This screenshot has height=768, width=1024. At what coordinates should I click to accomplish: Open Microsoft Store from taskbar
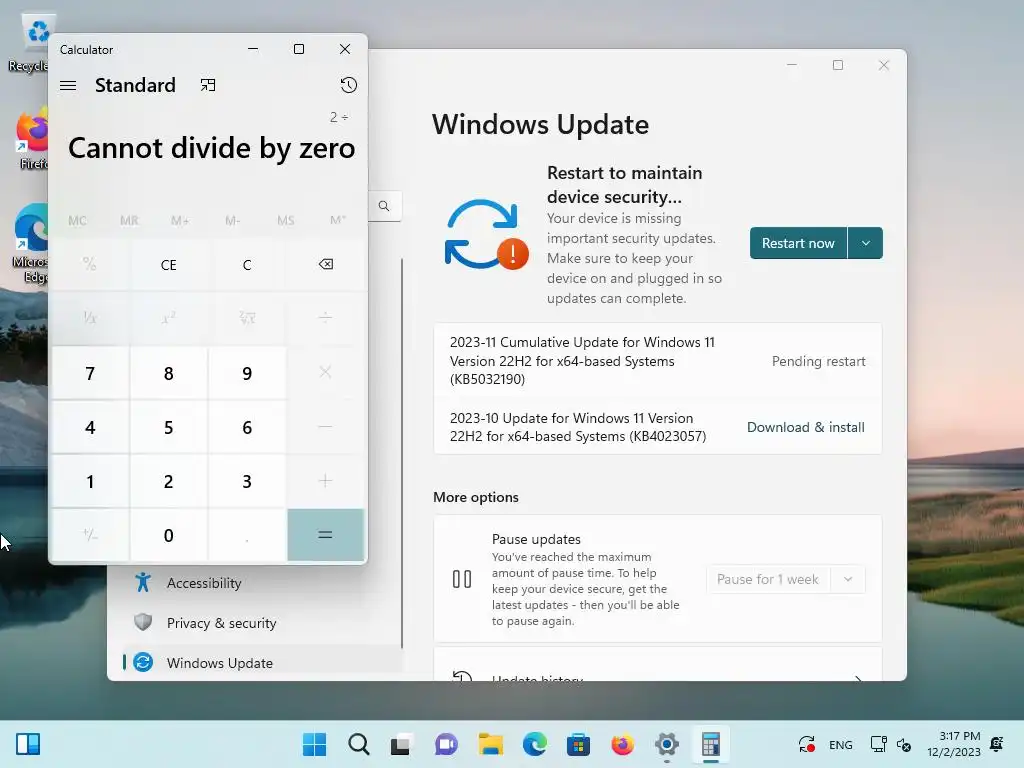579,744
